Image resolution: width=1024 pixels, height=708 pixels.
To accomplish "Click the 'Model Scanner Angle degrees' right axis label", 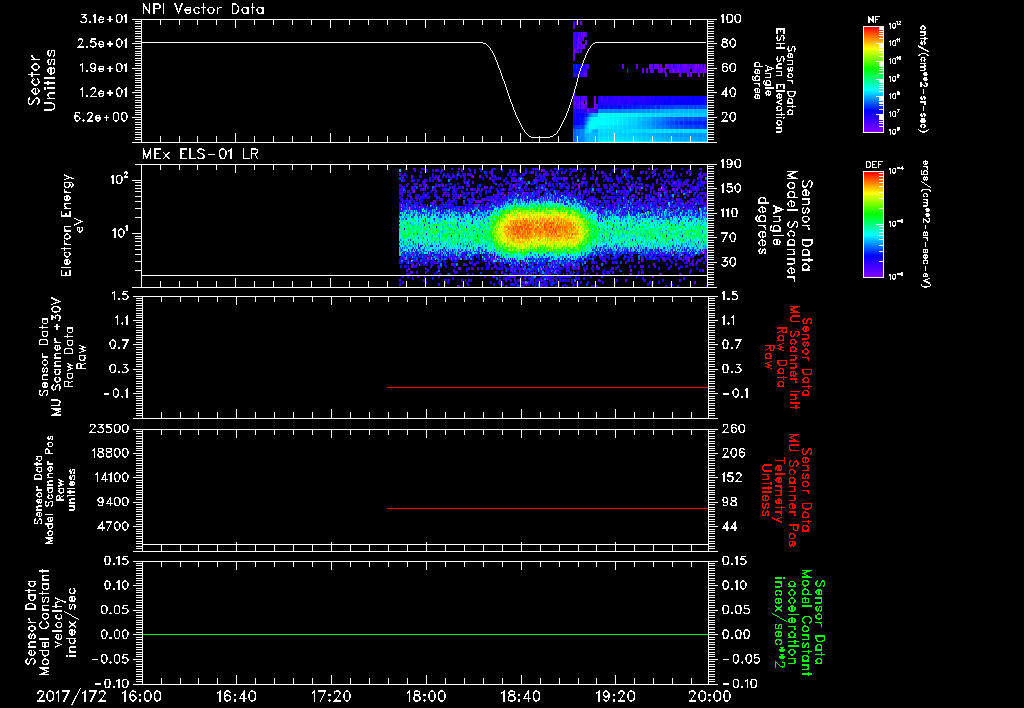I will click(784, 226).
